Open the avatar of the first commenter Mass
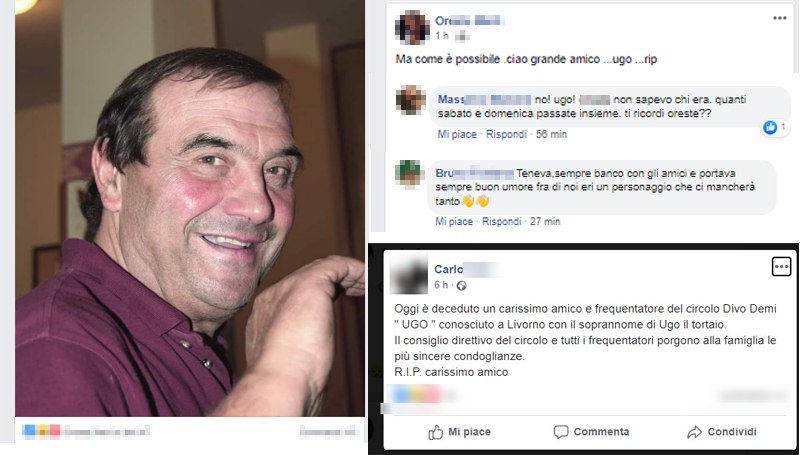The height and width of the screenshot is (455, 800). [x=411, y=100]
